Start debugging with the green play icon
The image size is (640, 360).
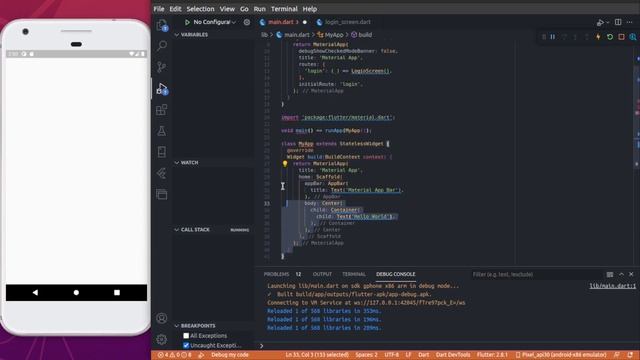tap(187, 22)
